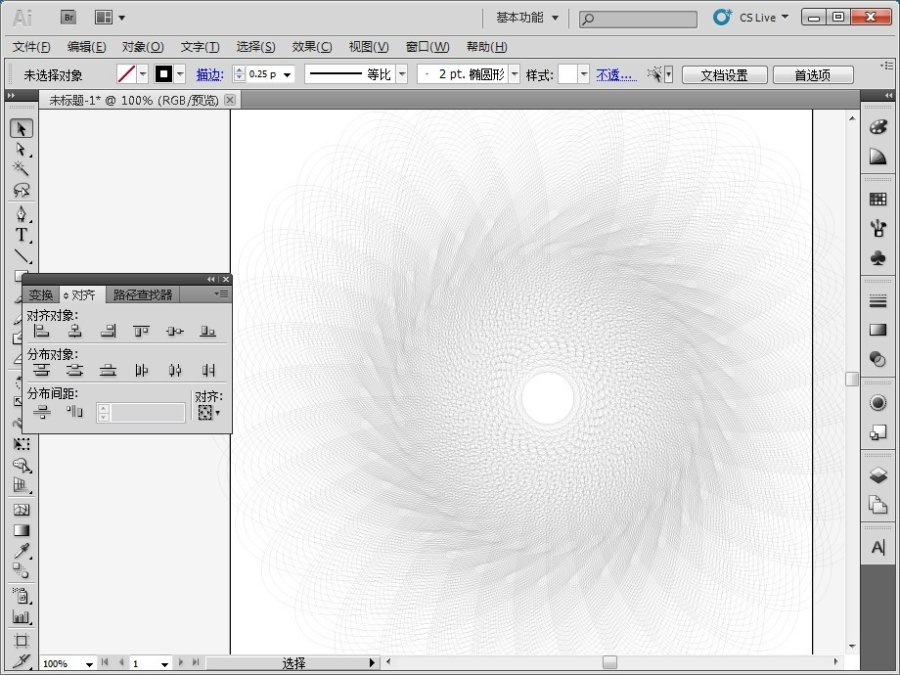Click the 文档设置 button
The width and height of the screenshot is (900, 675).
tap(724, 75)
